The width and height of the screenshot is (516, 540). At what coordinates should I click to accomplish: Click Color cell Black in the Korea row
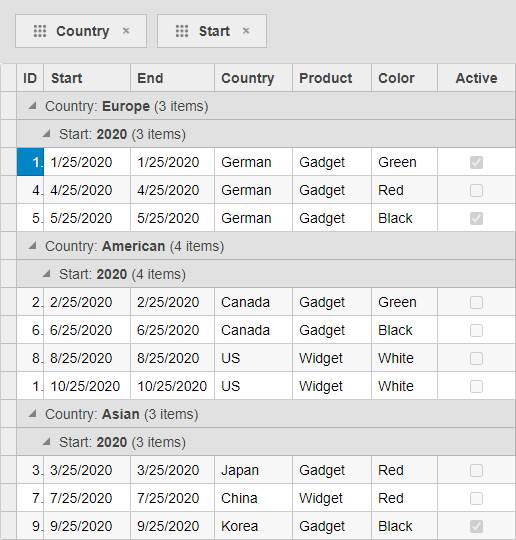pos(404,526)
